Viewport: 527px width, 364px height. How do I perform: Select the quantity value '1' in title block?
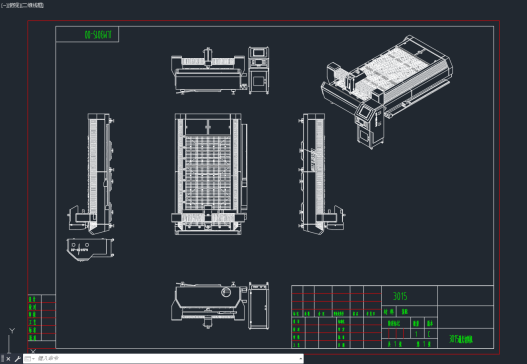click(x=416, y=334)
